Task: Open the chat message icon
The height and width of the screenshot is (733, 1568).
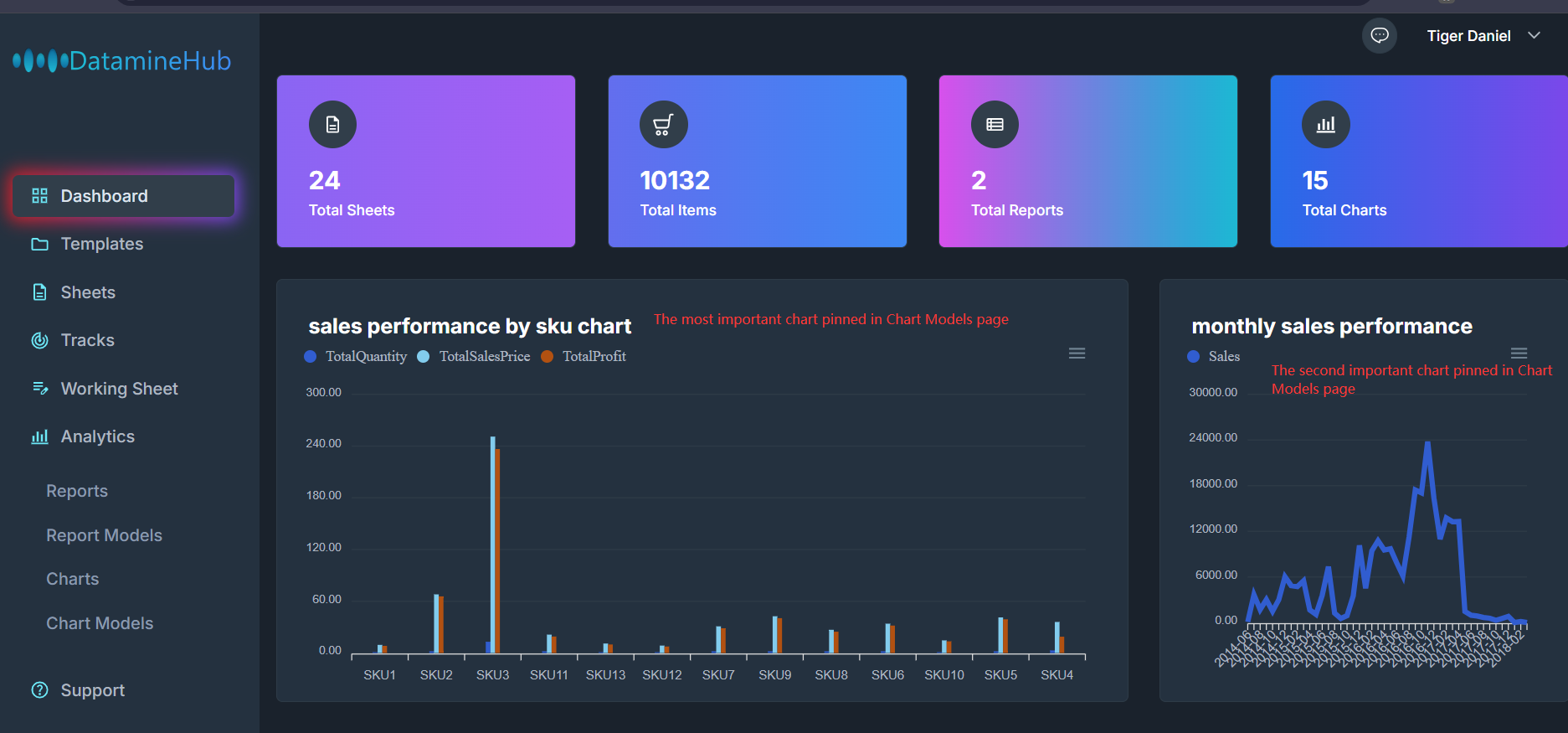Action: coord(1380,36)
